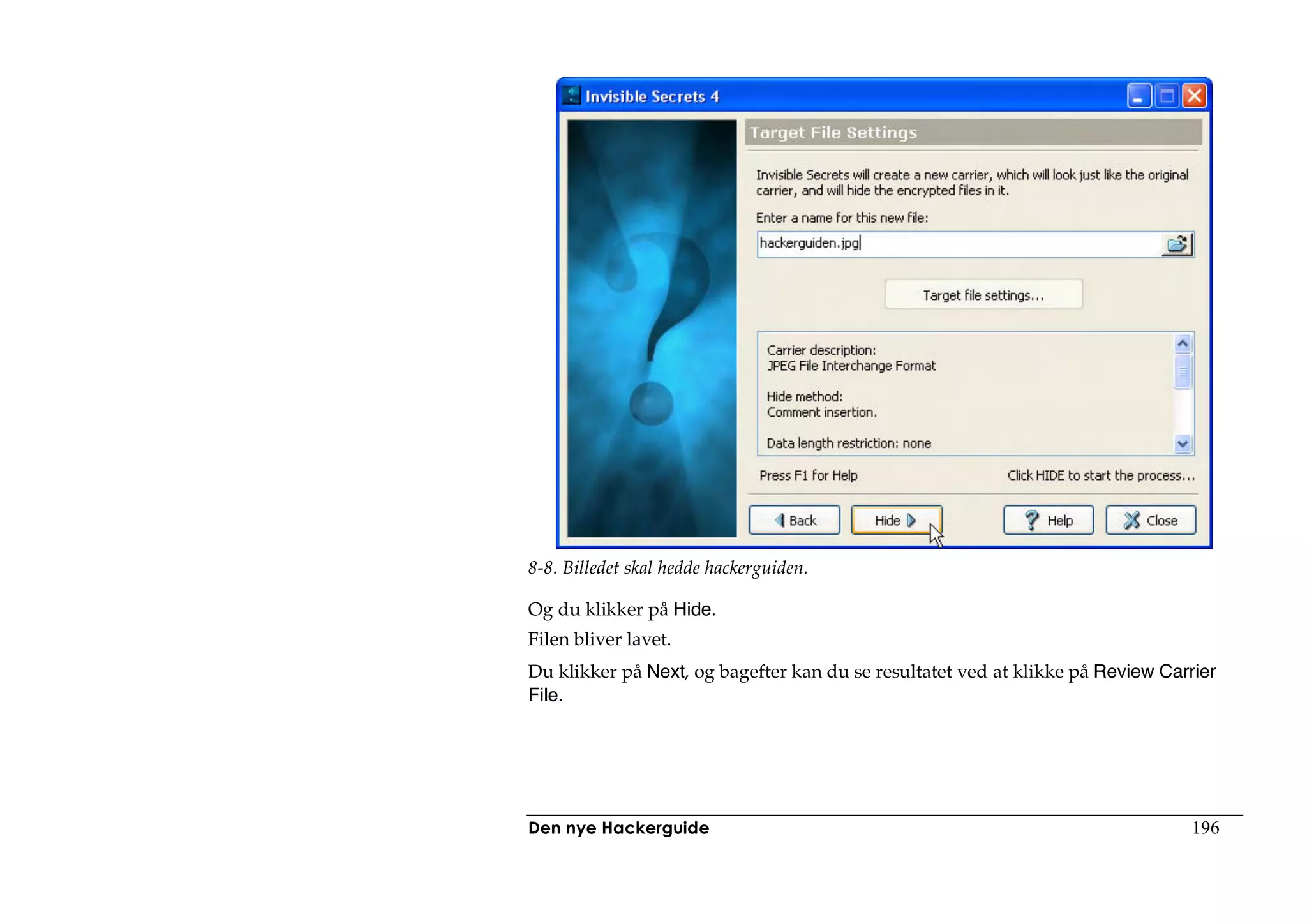Click the Close button with X icon
The width and height of the screenshot is (1307, 924).
[1151, 520]
